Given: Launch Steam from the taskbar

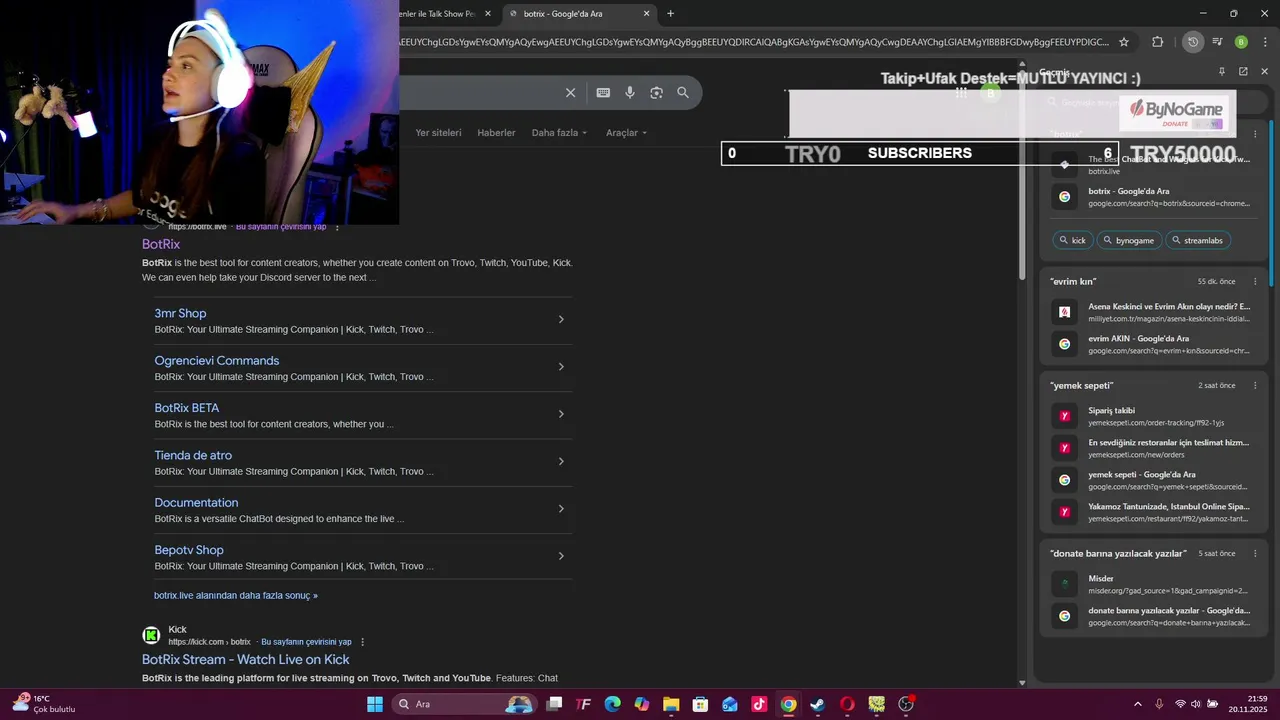Looking at the screenshot, I should coord(817,704).
